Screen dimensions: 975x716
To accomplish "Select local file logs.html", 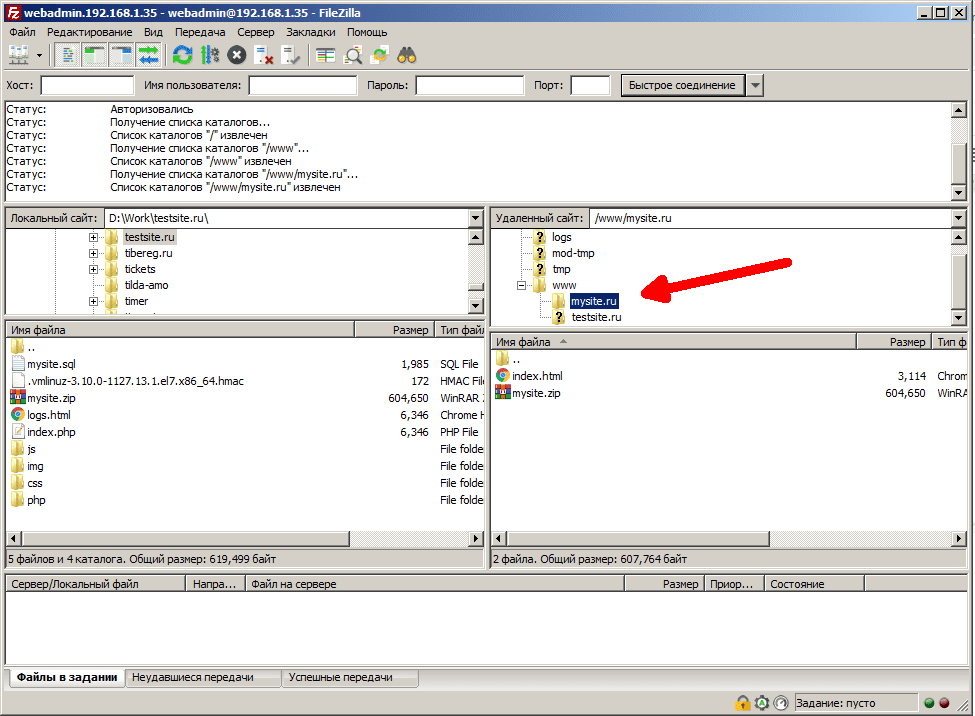I will 49,415.
